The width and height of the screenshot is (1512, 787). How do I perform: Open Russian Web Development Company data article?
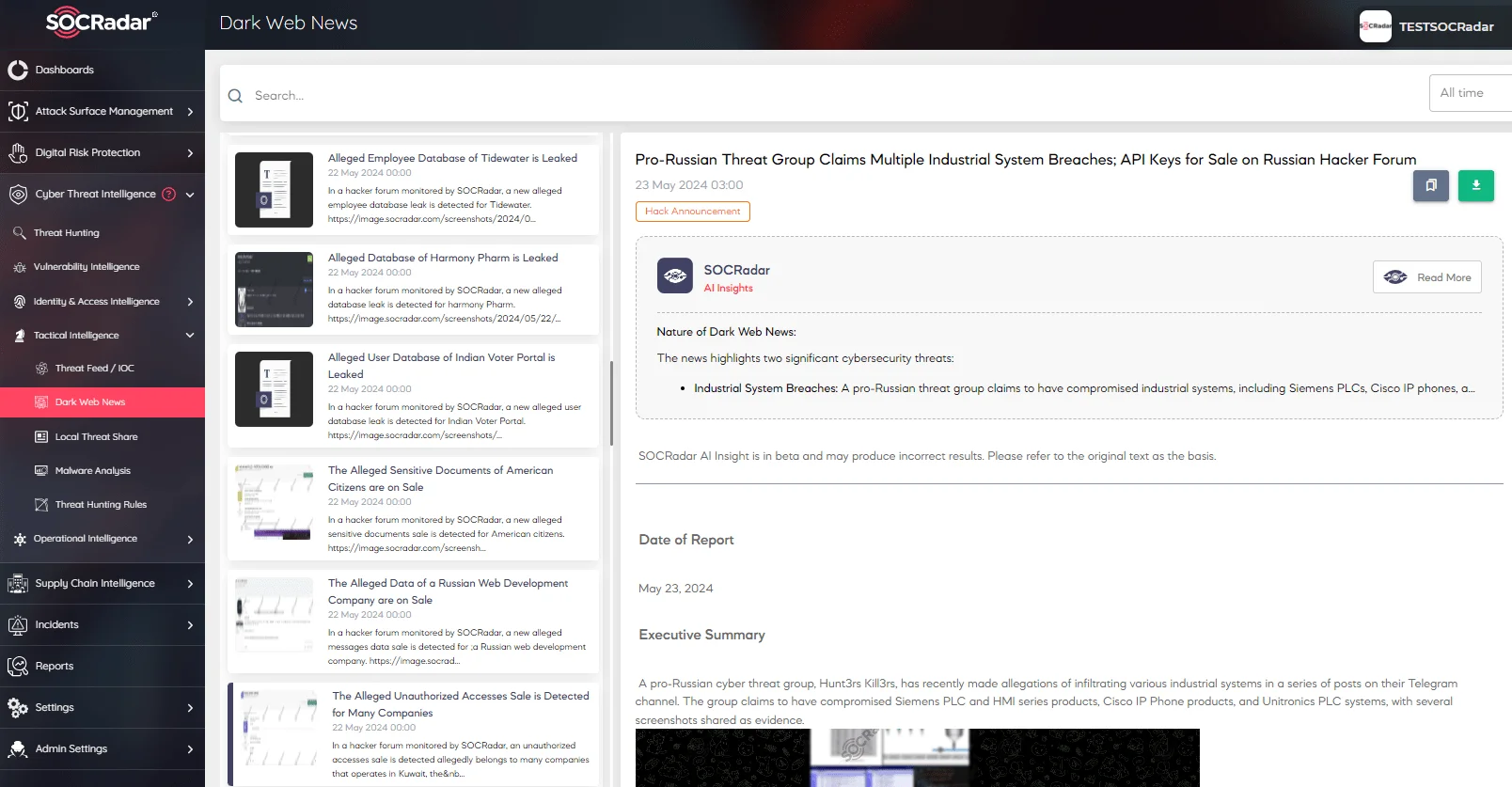[413, 622]
